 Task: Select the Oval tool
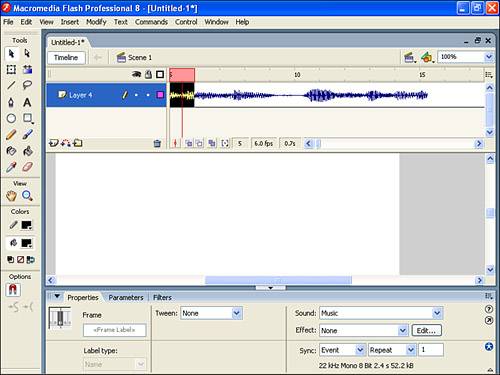tap(11, 118)
